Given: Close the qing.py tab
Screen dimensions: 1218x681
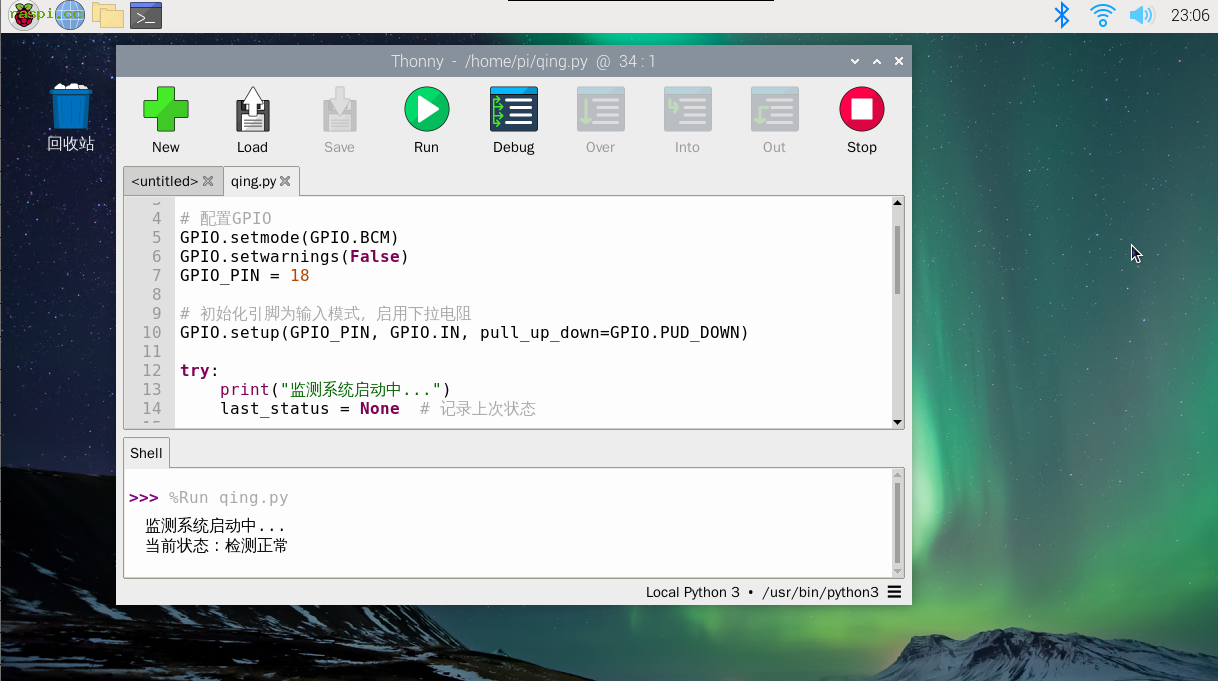Looking at the screenshot, I should pos(285,181).
